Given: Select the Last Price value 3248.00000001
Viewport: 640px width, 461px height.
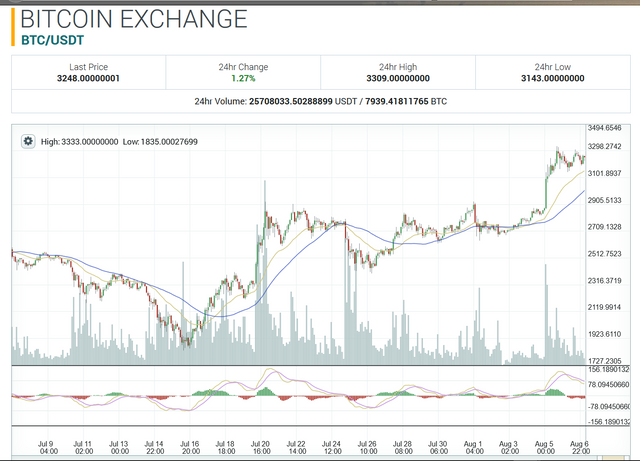Looking at the screenshot, I should (88, 78).
